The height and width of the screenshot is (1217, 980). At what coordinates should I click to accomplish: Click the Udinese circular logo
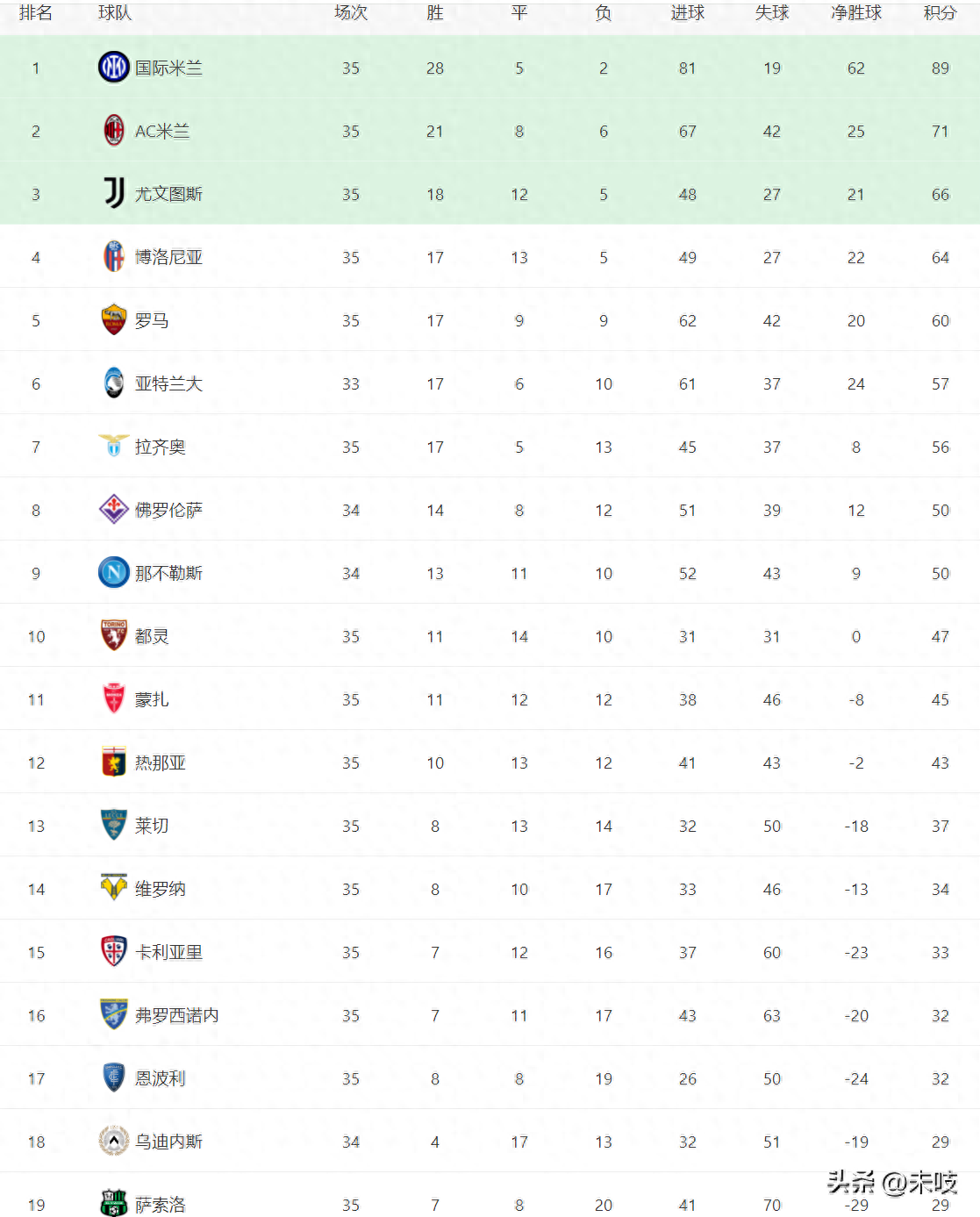click(113, 1142)
